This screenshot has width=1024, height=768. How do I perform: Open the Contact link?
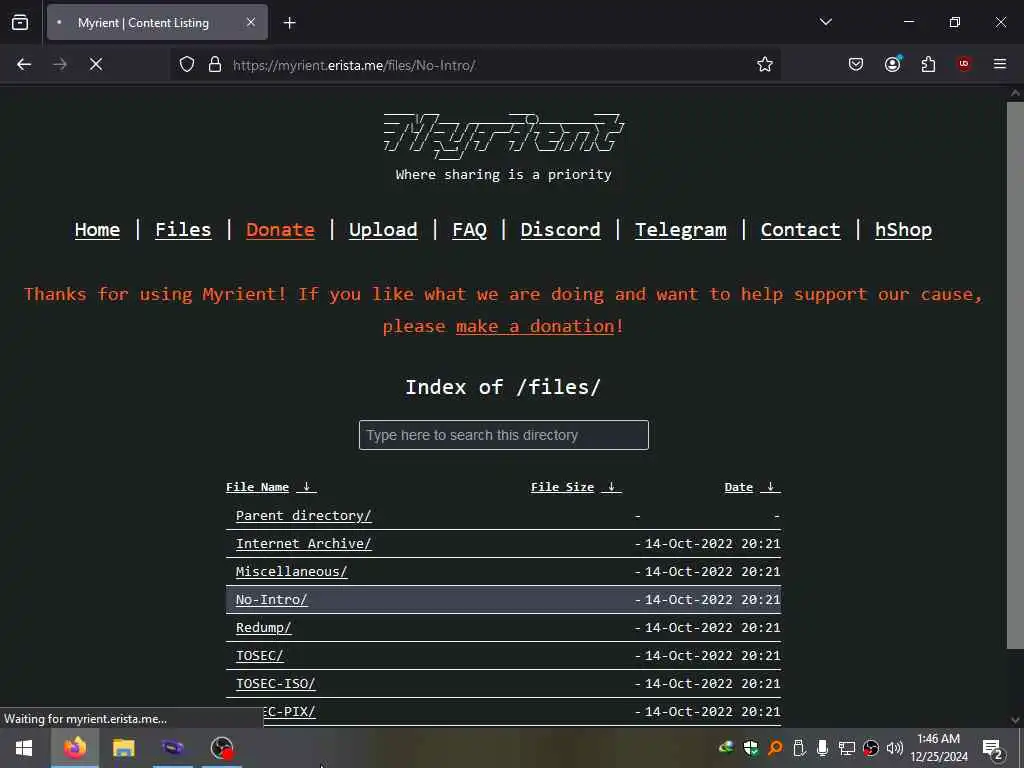[x=800, y=230]
